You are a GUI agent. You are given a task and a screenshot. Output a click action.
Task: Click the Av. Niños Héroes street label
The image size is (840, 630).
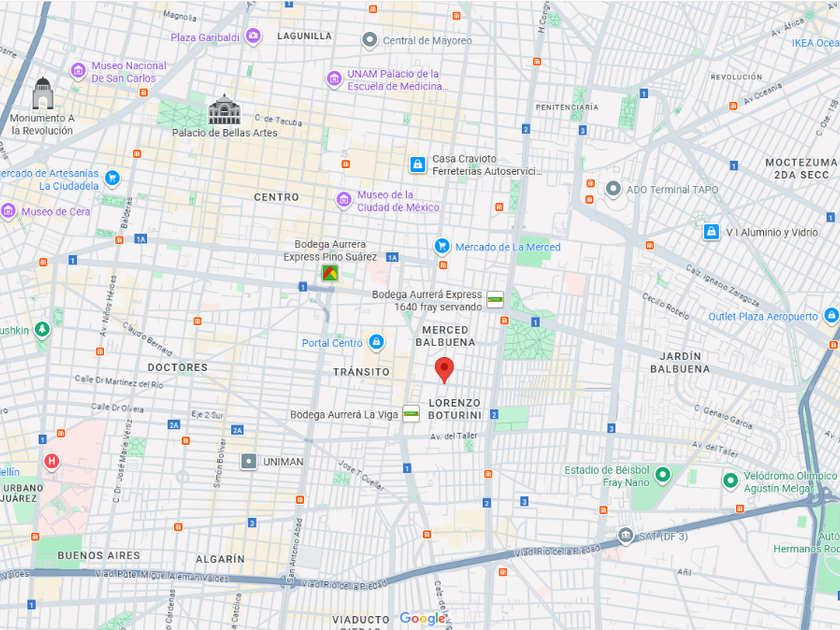click(107, 305)
